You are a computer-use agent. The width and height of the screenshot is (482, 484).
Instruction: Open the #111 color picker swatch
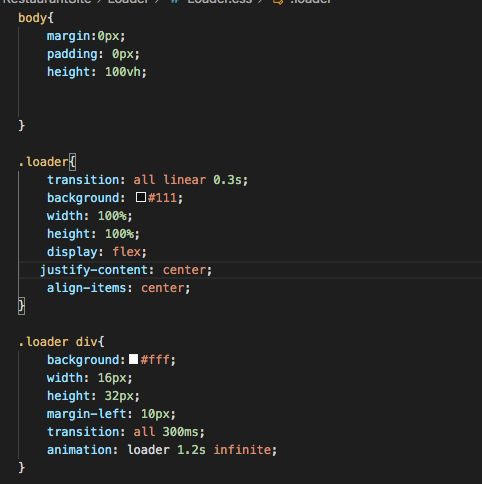[x=141, y=197]
